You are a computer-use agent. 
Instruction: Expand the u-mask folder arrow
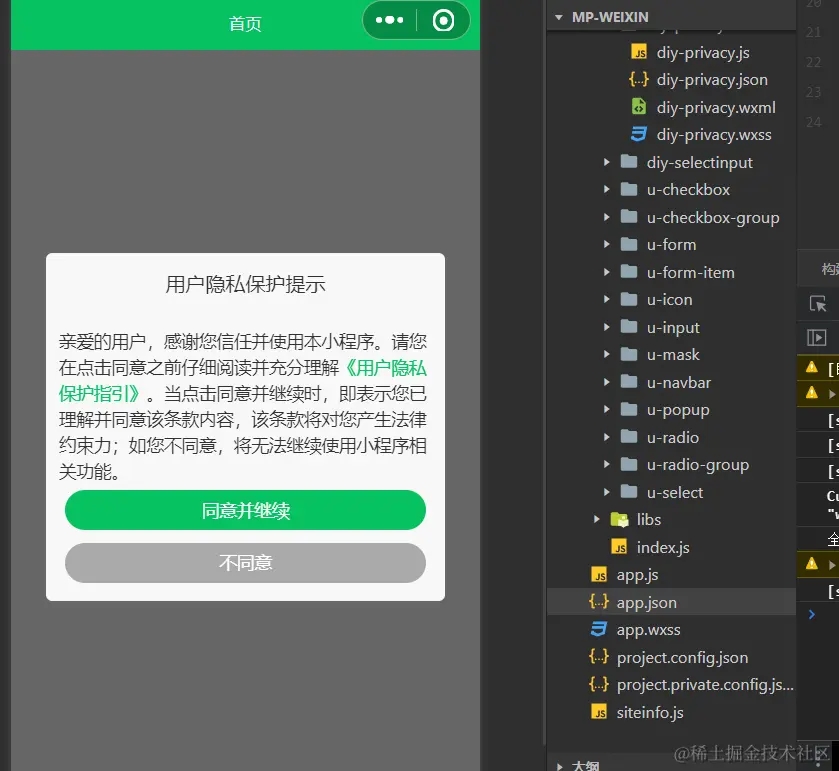click(x=606, y=354)
